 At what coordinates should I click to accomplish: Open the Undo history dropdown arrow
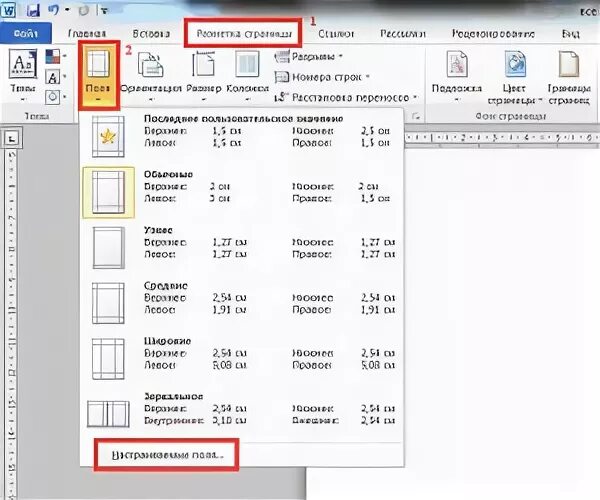pyautogui.click(x=67, y=10)
